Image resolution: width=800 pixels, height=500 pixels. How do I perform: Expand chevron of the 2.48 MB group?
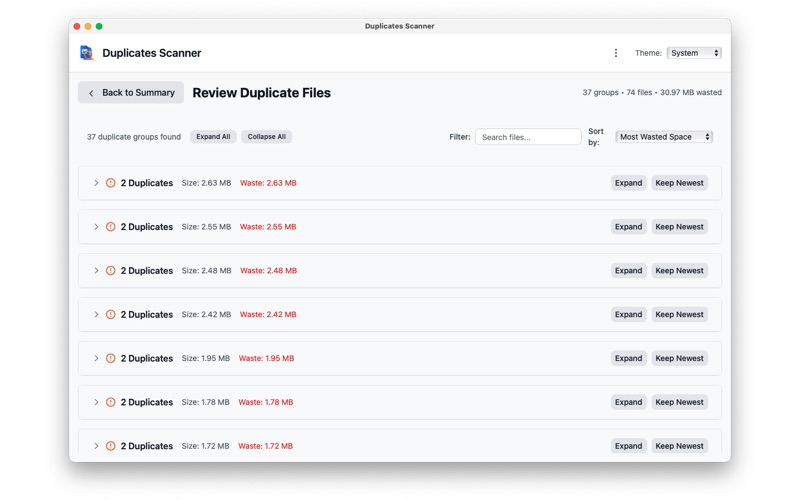(96, 270)
